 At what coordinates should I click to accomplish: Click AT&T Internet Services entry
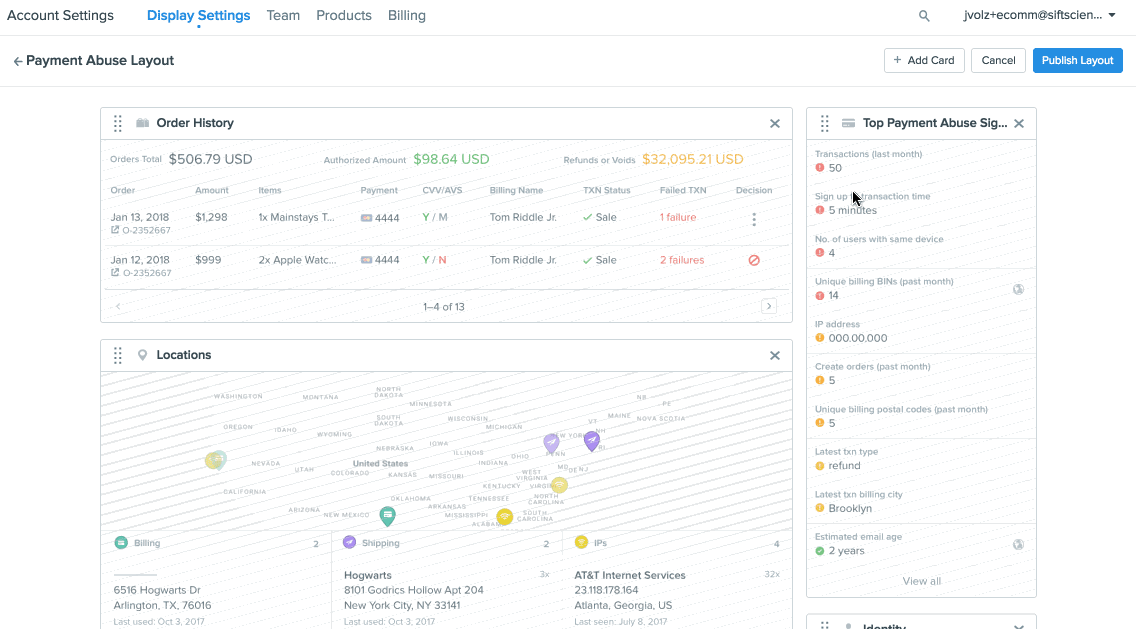point(630,575)
